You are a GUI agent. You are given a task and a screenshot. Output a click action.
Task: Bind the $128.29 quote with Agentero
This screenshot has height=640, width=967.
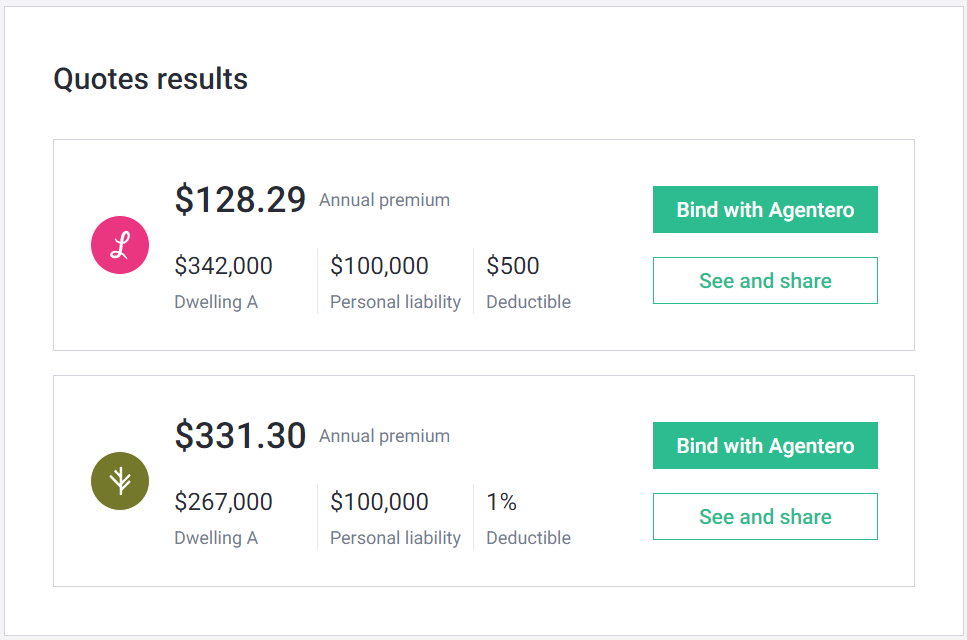tap(765, 210)
